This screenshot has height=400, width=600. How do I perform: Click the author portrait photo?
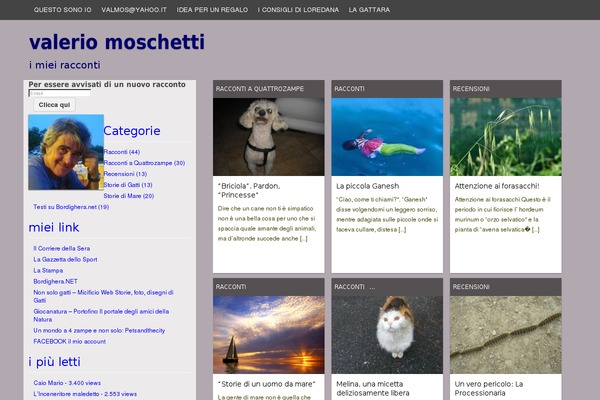tap(66, 152)
